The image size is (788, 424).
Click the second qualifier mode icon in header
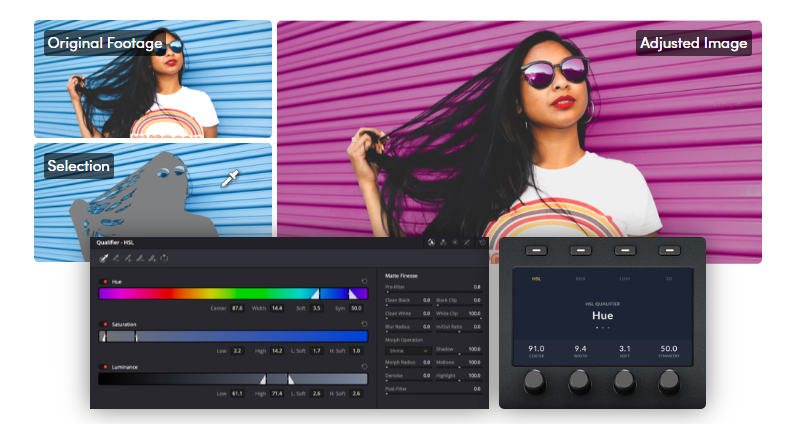click(x=443, y=242)
